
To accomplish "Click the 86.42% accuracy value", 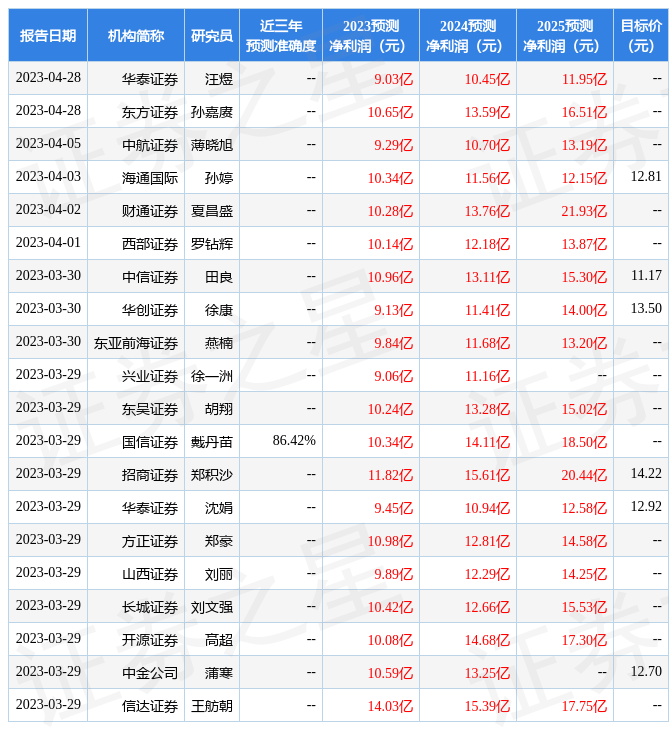I will pos(294,440).
